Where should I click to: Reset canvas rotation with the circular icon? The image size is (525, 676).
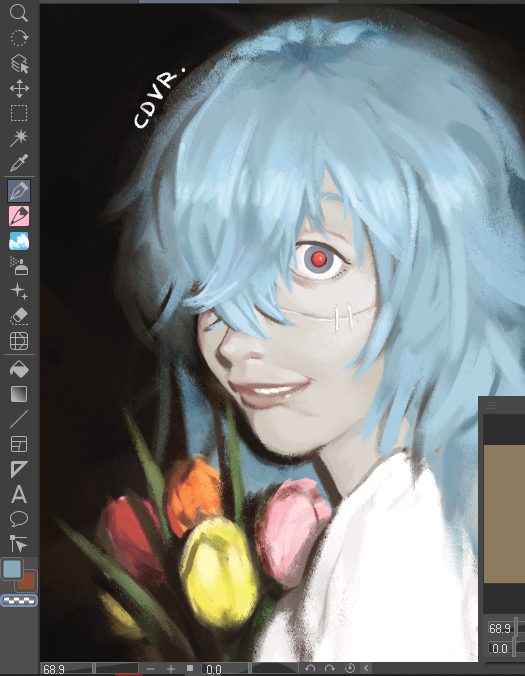pyautogui.click(x=350, y=668)
